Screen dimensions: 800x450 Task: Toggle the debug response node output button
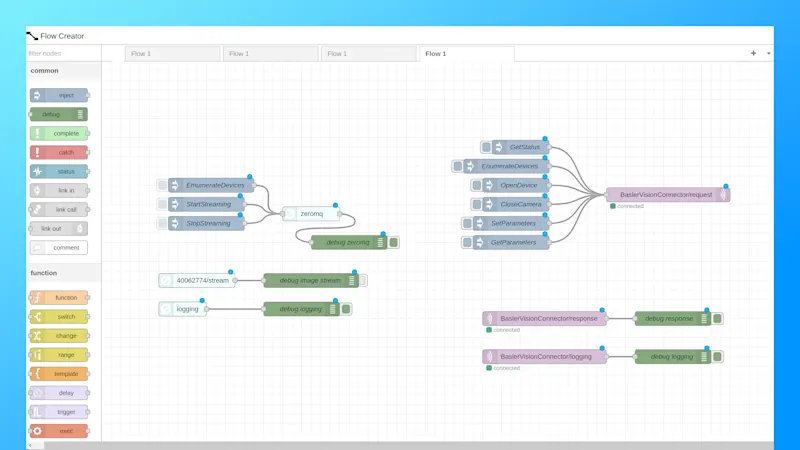pos(718,319)
